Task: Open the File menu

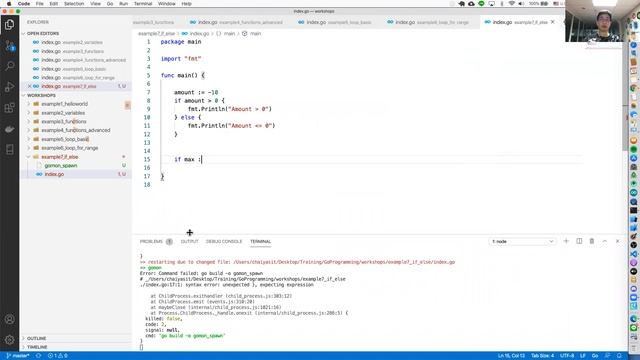Action: tap(40, 4)
